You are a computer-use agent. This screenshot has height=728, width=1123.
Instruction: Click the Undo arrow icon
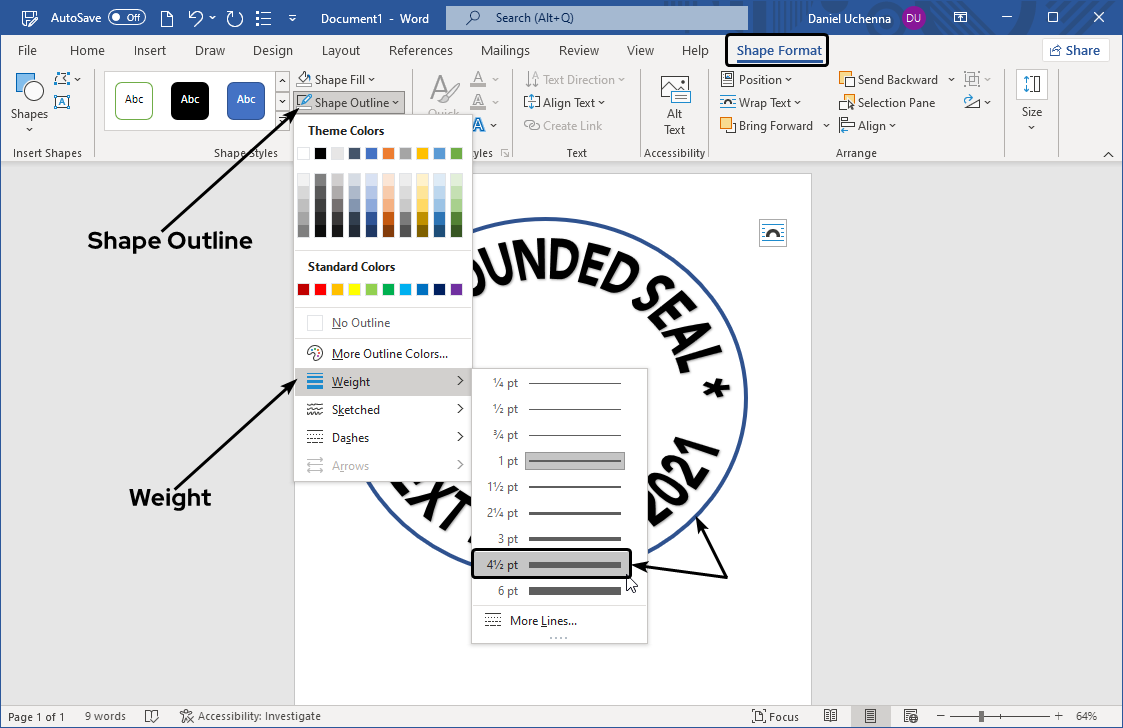click(x=196, y=18)
